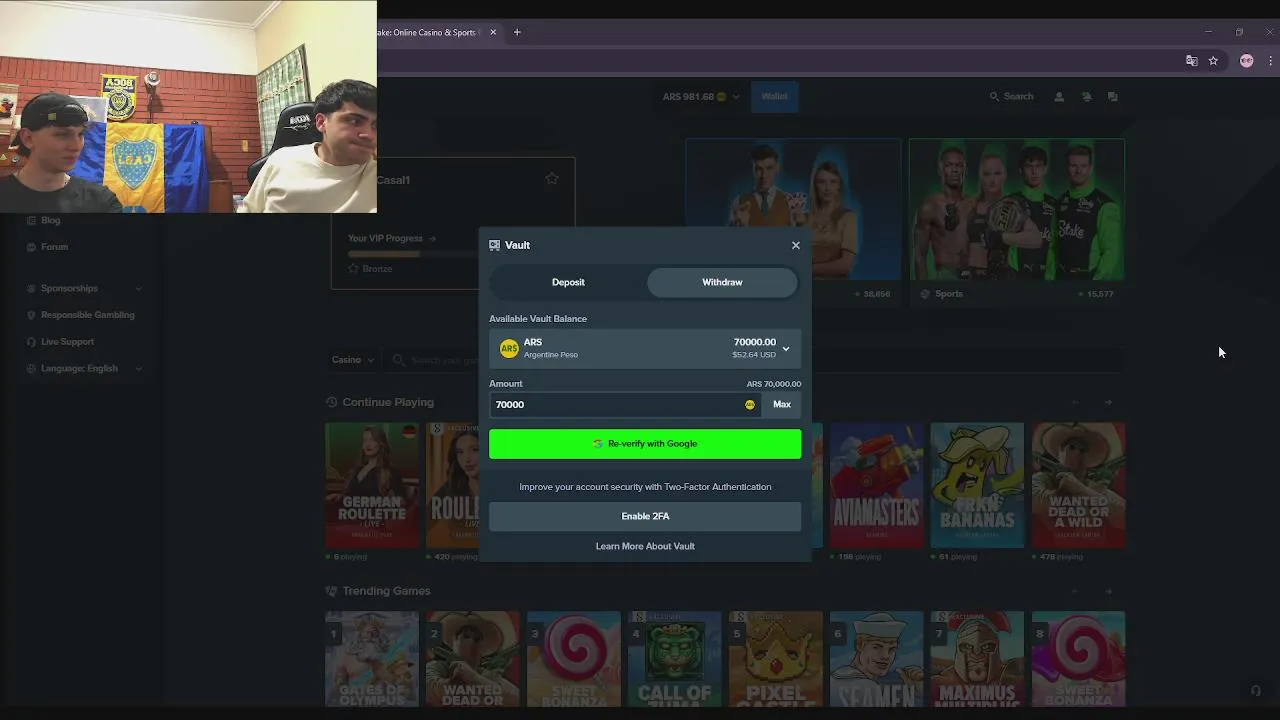This screenshot has height=720, width=1280.
Task: Open the Casino search-type dropdown
Action: (x=354, y=360)
